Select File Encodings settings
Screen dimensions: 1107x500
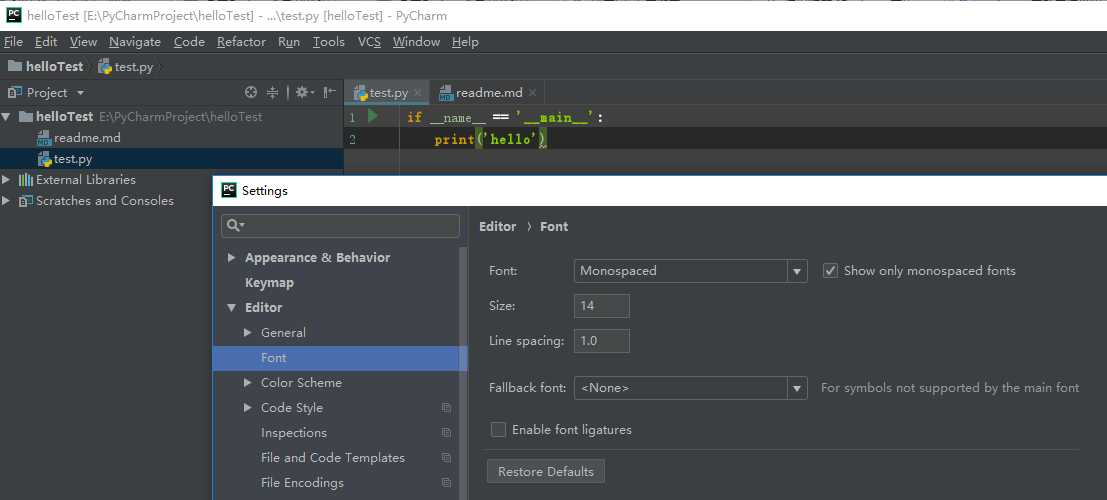302,482
